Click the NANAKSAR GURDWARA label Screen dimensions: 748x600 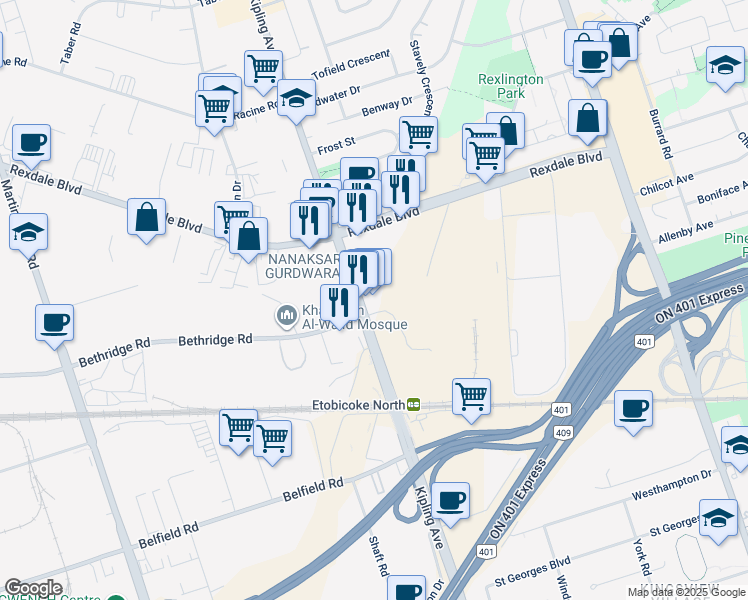pyautogui.click(x=302, y=266)
